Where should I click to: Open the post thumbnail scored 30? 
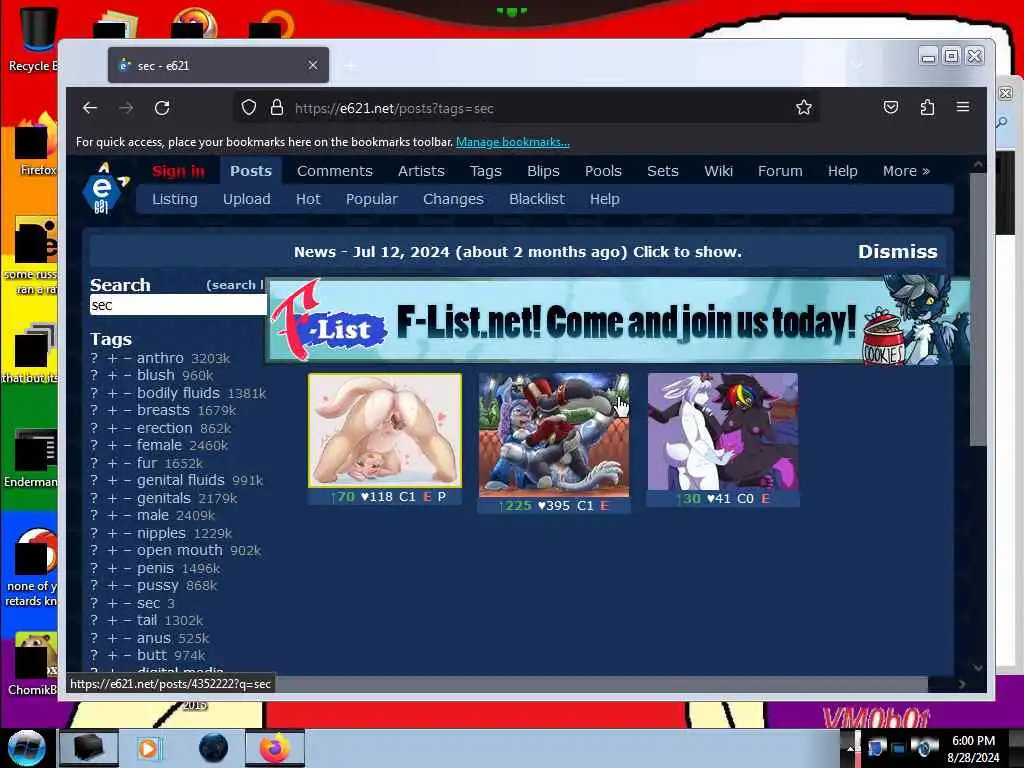pyautogui.click(x=722, y=432)
